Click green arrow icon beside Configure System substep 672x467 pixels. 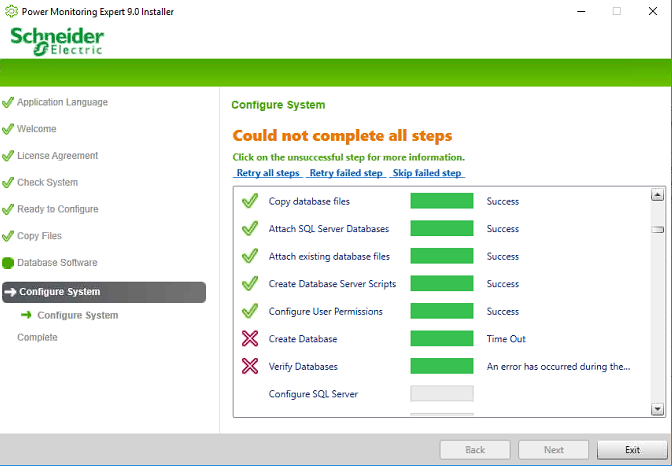[x=27, y=315]
